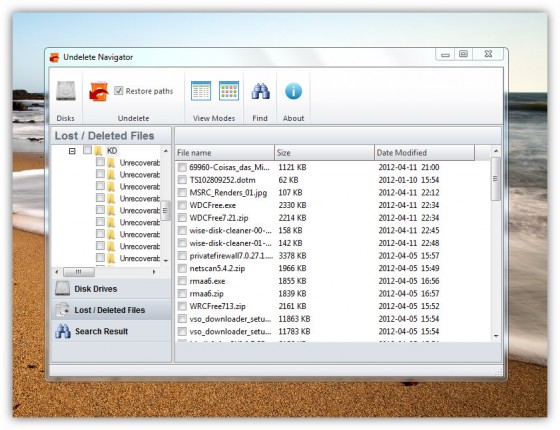
Task: Click the 2330 KB size cell
Action: (292, 205)
